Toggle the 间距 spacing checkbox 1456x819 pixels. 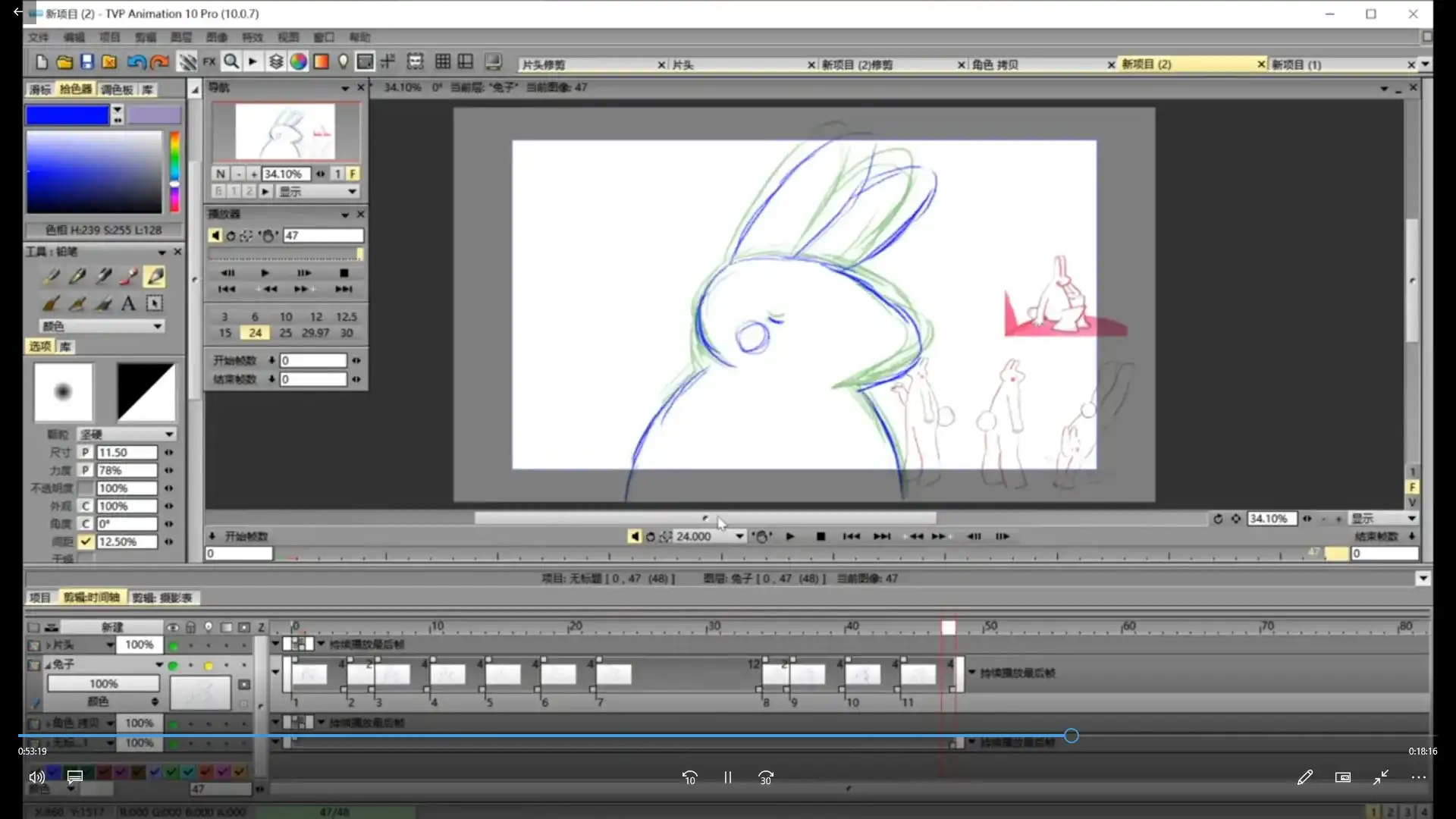pyautogui.click(x=86, y=541)
